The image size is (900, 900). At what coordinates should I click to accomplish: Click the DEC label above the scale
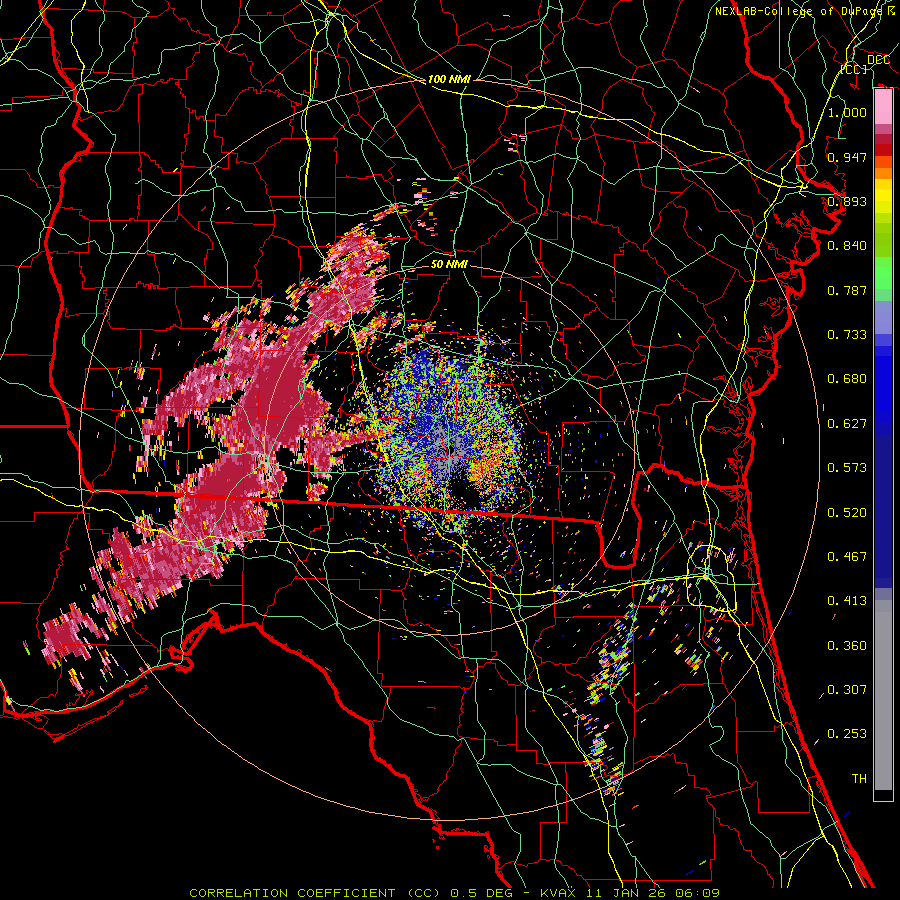(878, 60)
